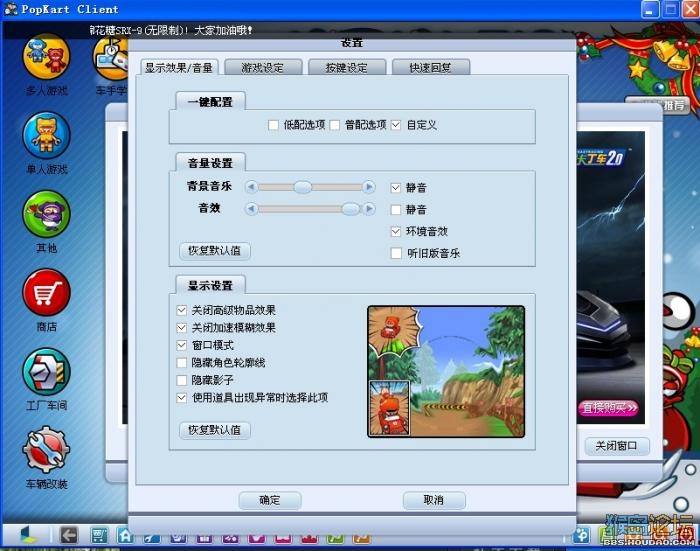Screen dimensions: 700x551
Task: Toggle 关闭加速模糊效果 checkbox
Action: click(x=181, y=327)
